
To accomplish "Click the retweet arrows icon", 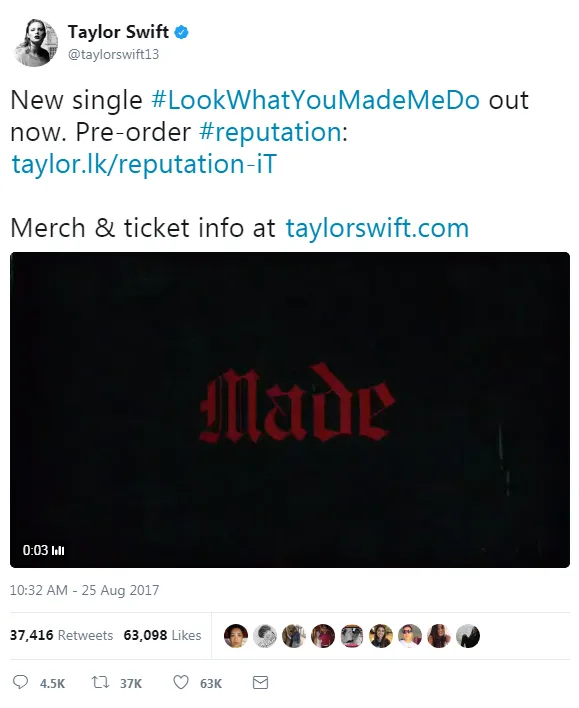I will pos(100,682).
